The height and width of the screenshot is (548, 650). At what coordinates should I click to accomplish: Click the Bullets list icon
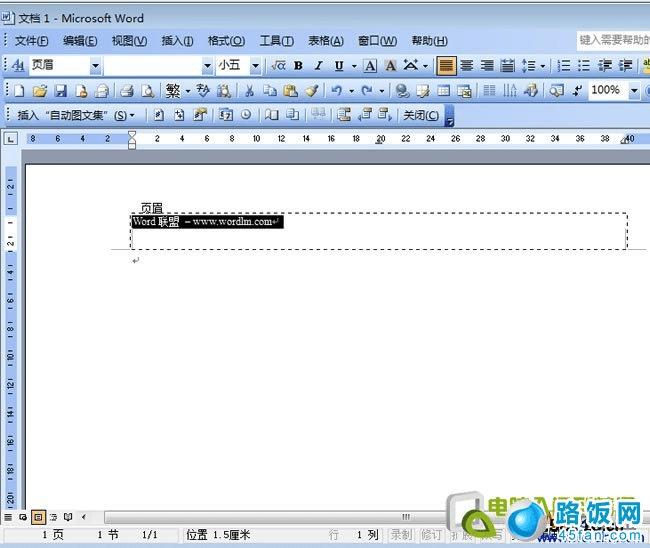pyautogui.click(x=584, y=66)
